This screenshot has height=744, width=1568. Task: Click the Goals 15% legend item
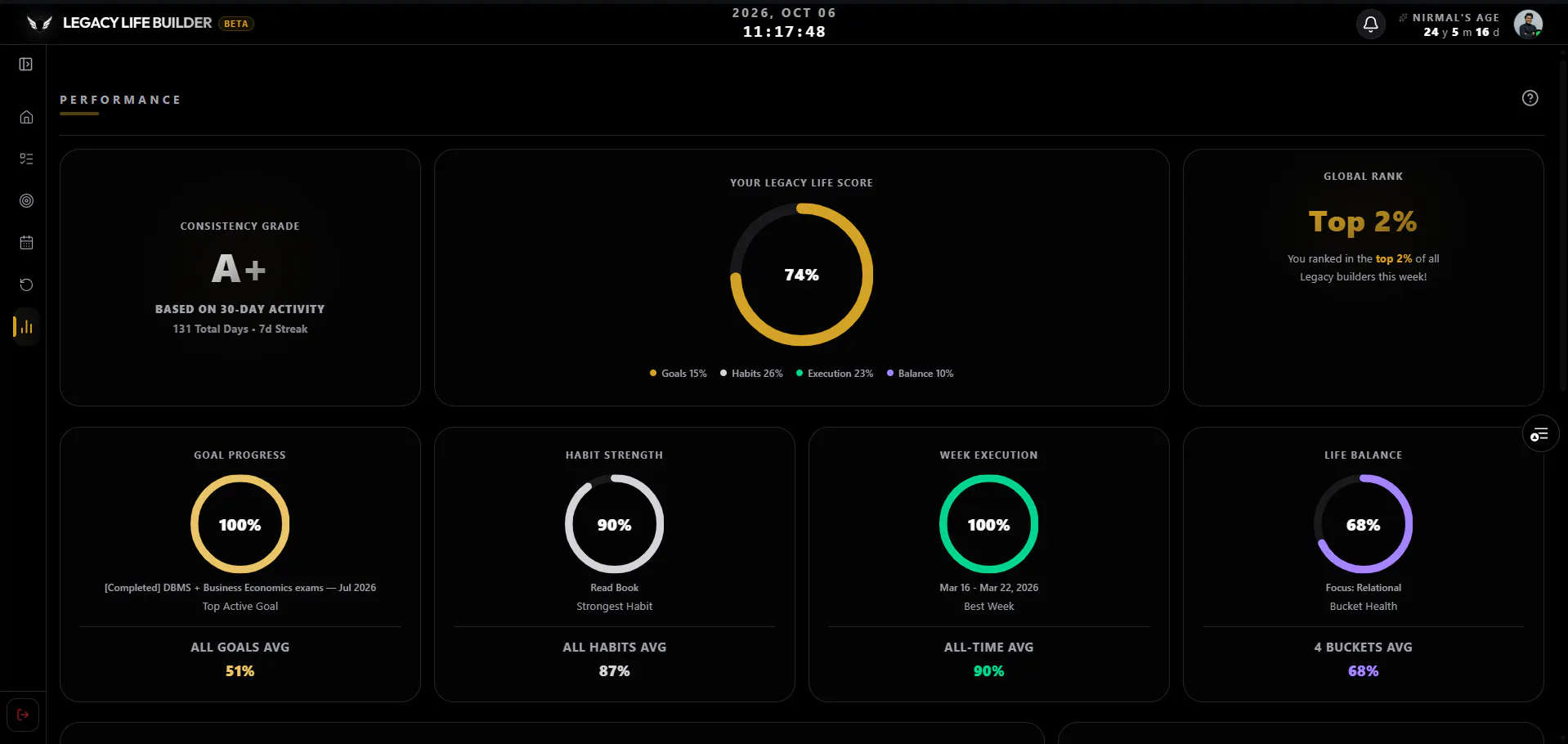pyautogui.click(x=678, y=374)
